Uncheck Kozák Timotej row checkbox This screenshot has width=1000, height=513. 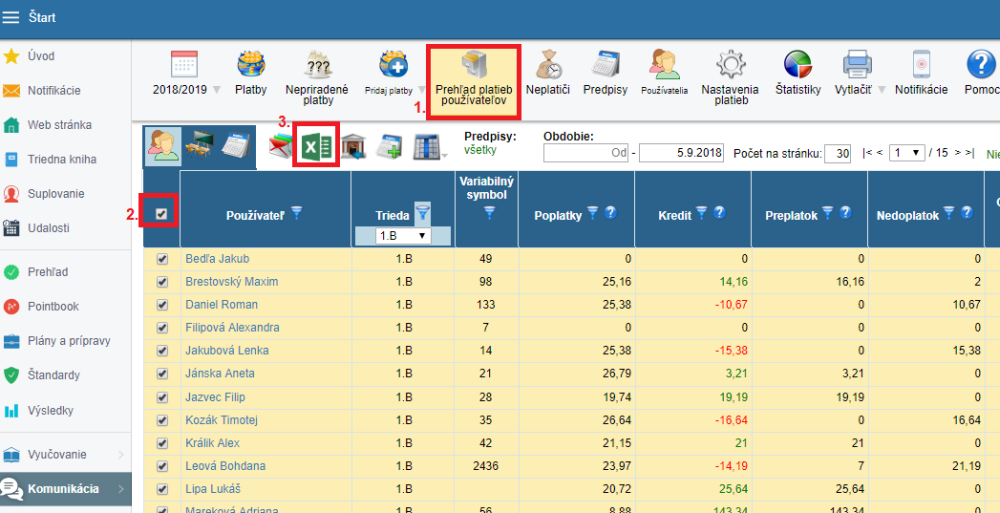(x=162, y=420)
